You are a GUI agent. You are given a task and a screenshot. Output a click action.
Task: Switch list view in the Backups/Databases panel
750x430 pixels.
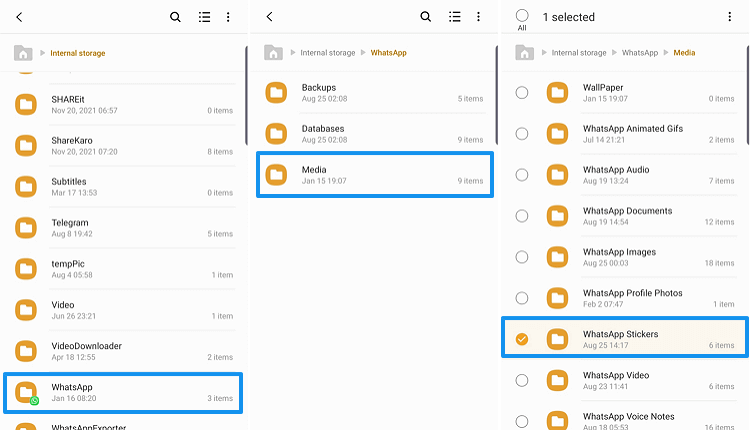tap(455, 17)
